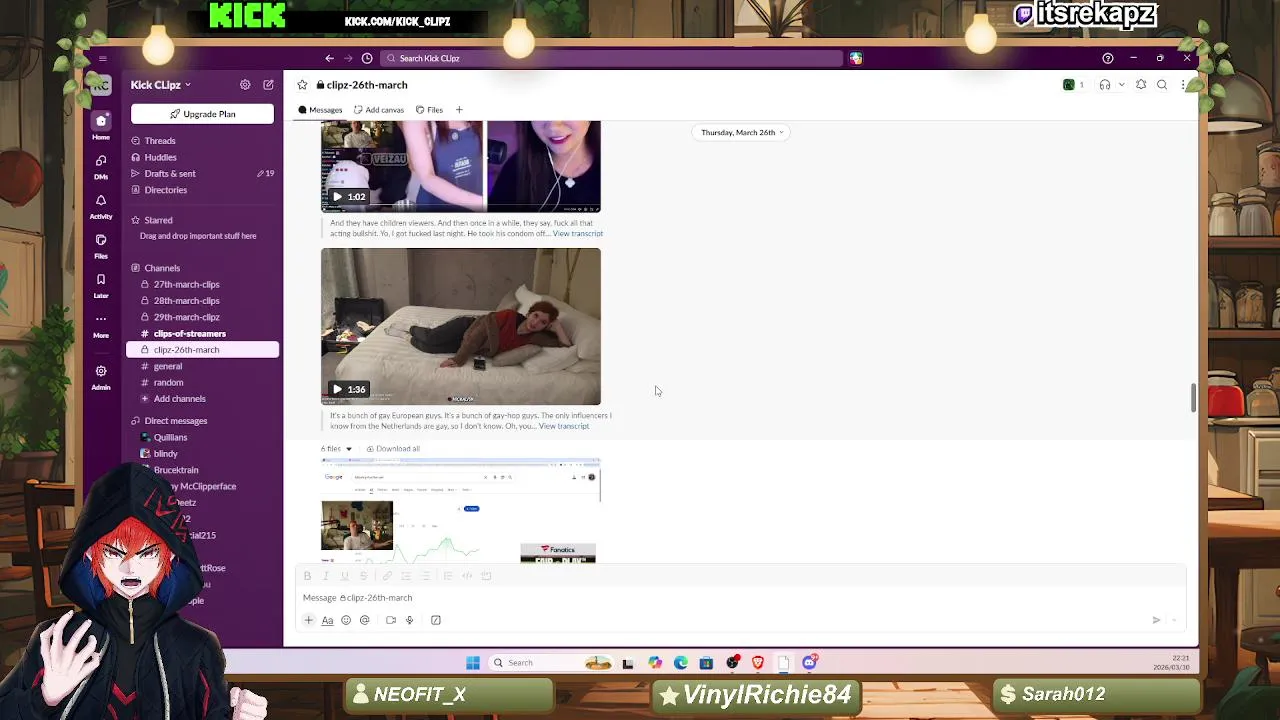Viewport: 1280px width, 720px height.
Task: Toggle strikethrough formatting in composer
Action: pyautogui.click(x=363, y=576)
